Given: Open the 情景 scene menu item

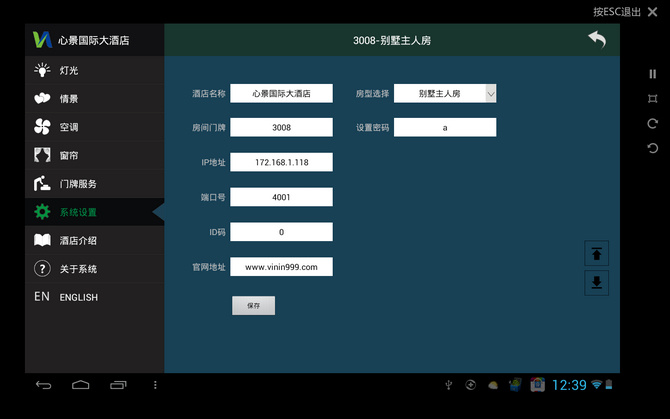Looking at the screenshot, I should (94, 99).
